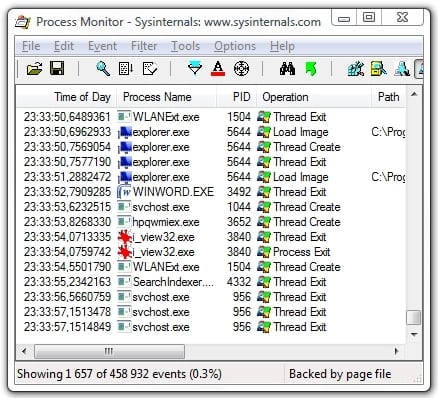Screen dimensions: 438x398
Task: Select the Include Process From Window target icon
Action: 241,69
